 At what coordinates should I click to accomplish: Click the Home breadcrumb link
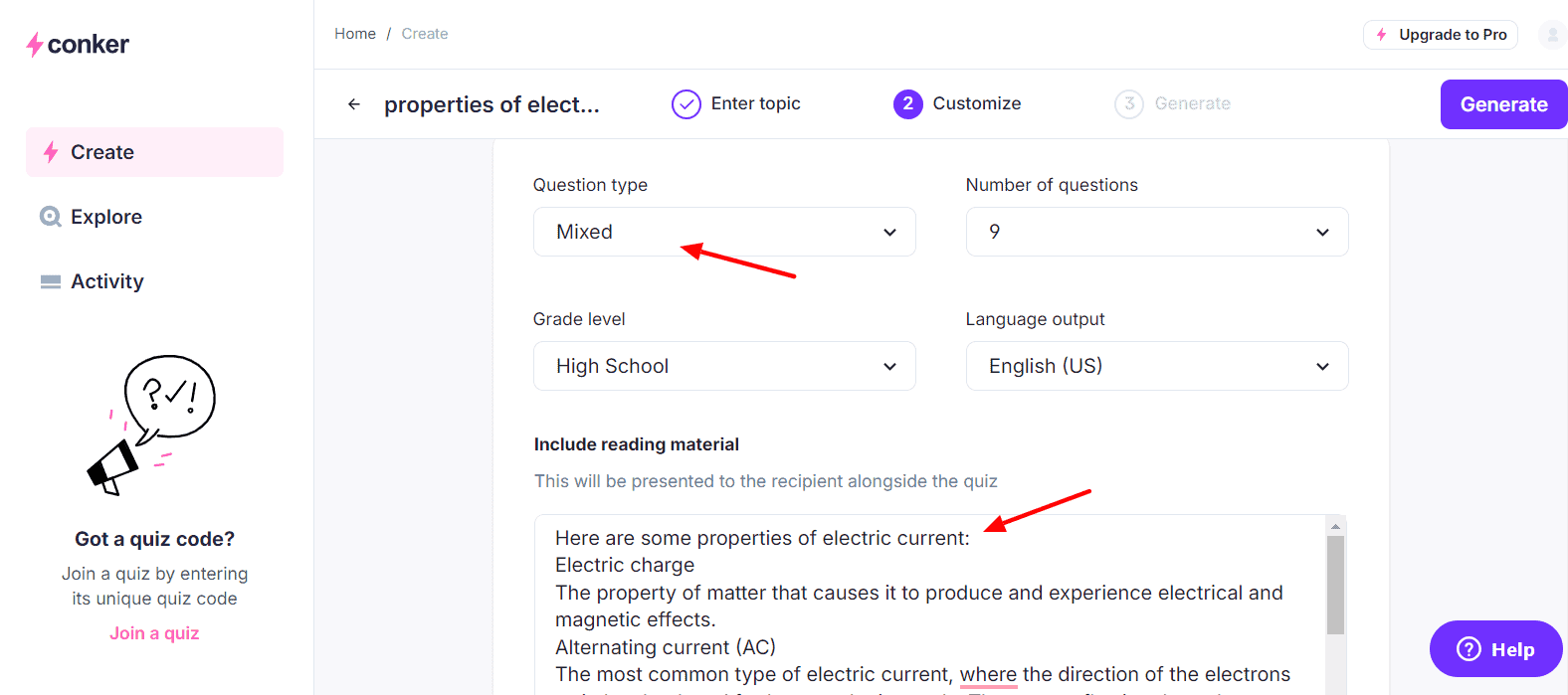pyautogui.click(x=355, y=34)
